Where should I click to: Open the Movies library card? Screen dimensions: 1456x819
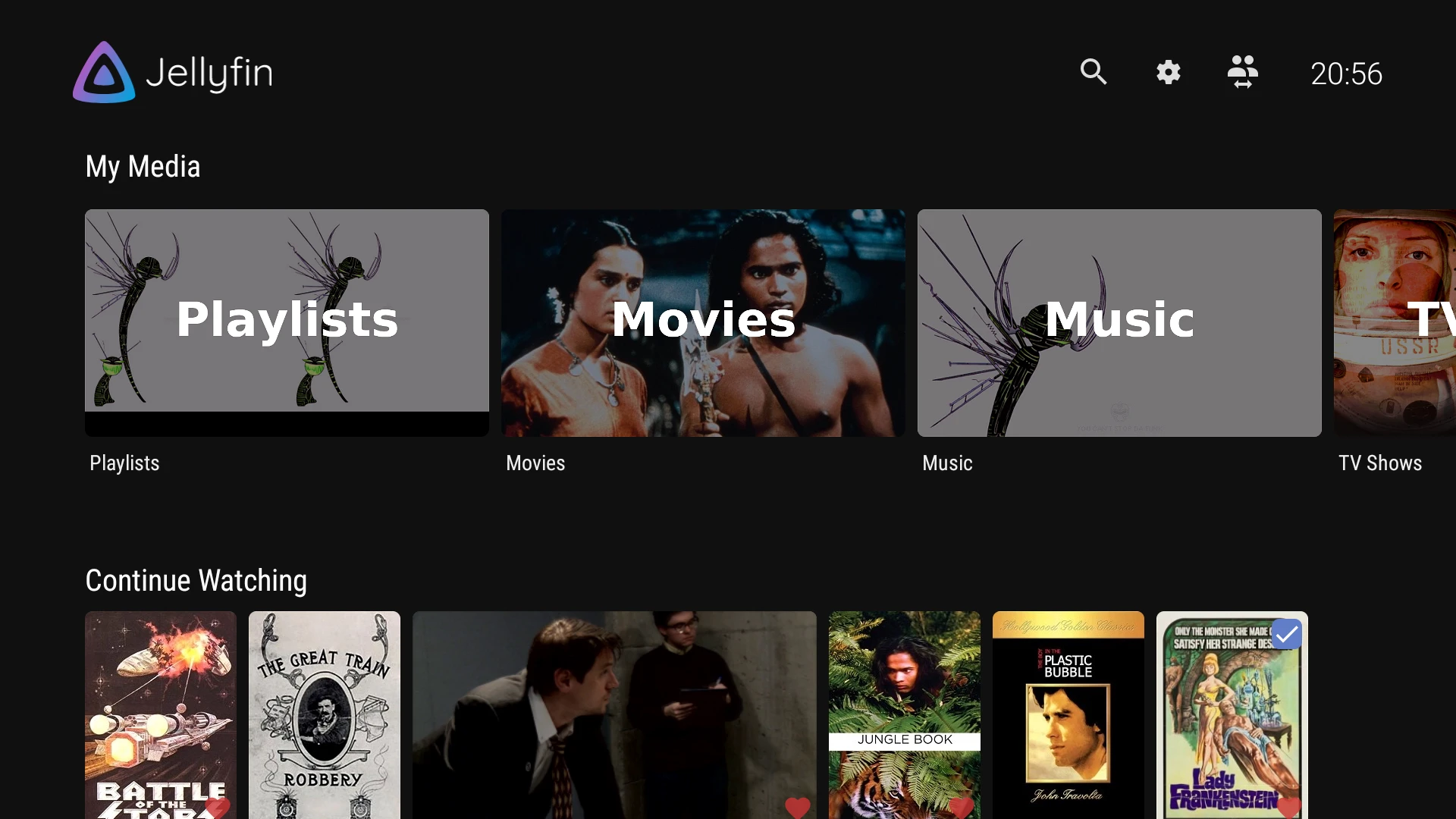703,322
